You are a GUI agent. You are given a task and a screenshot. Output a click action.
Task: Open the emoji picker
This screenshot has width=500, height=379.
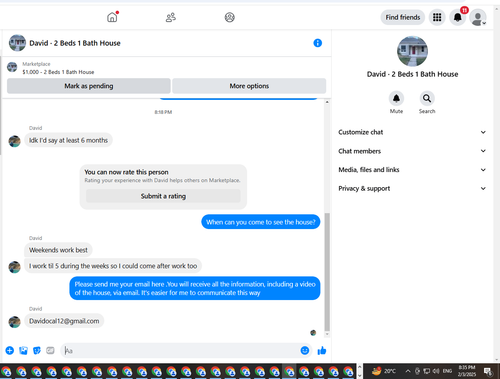(x=305, y=350)
